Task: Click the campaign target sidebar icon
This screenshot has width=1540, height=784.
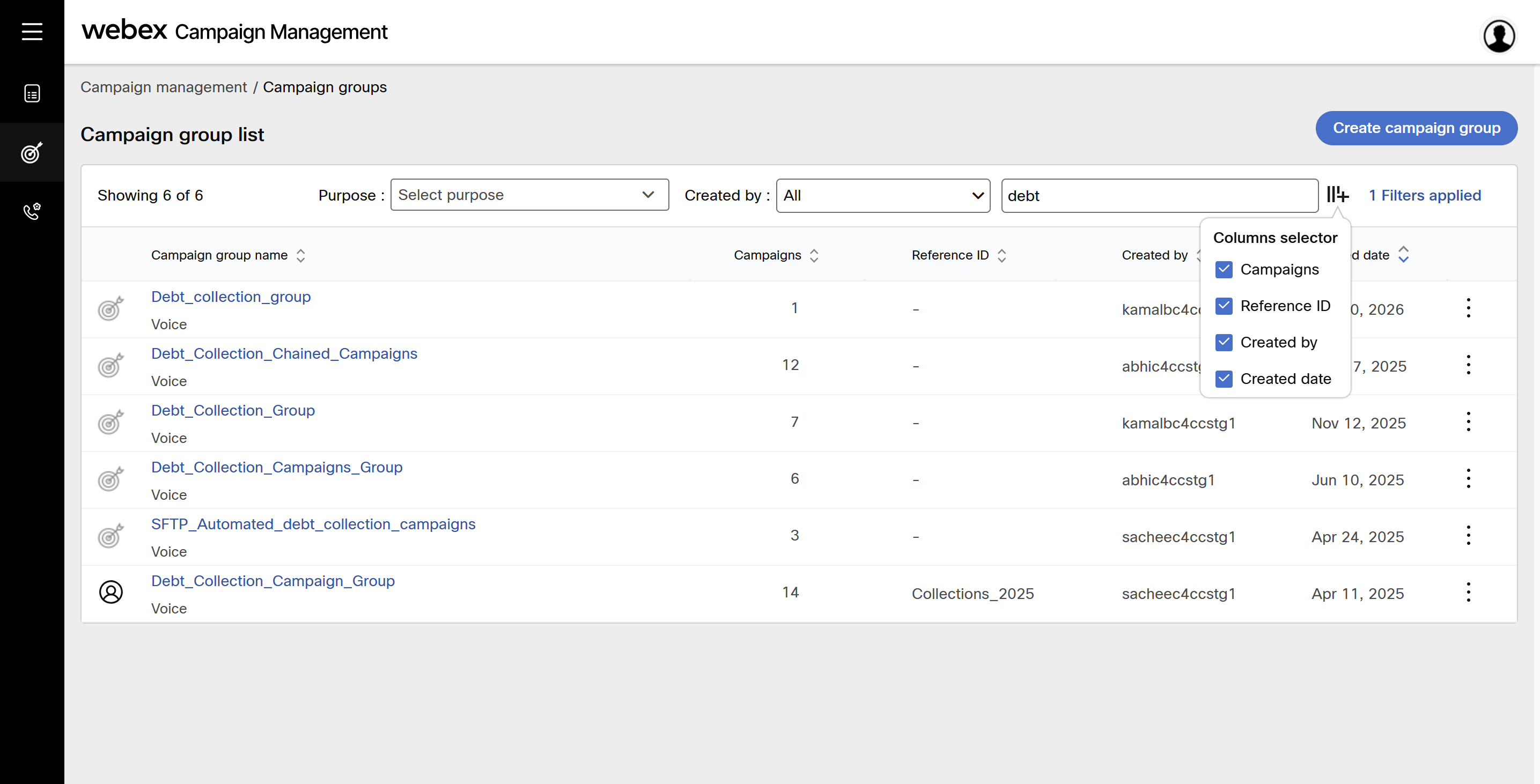Action: tap(32, 152)
